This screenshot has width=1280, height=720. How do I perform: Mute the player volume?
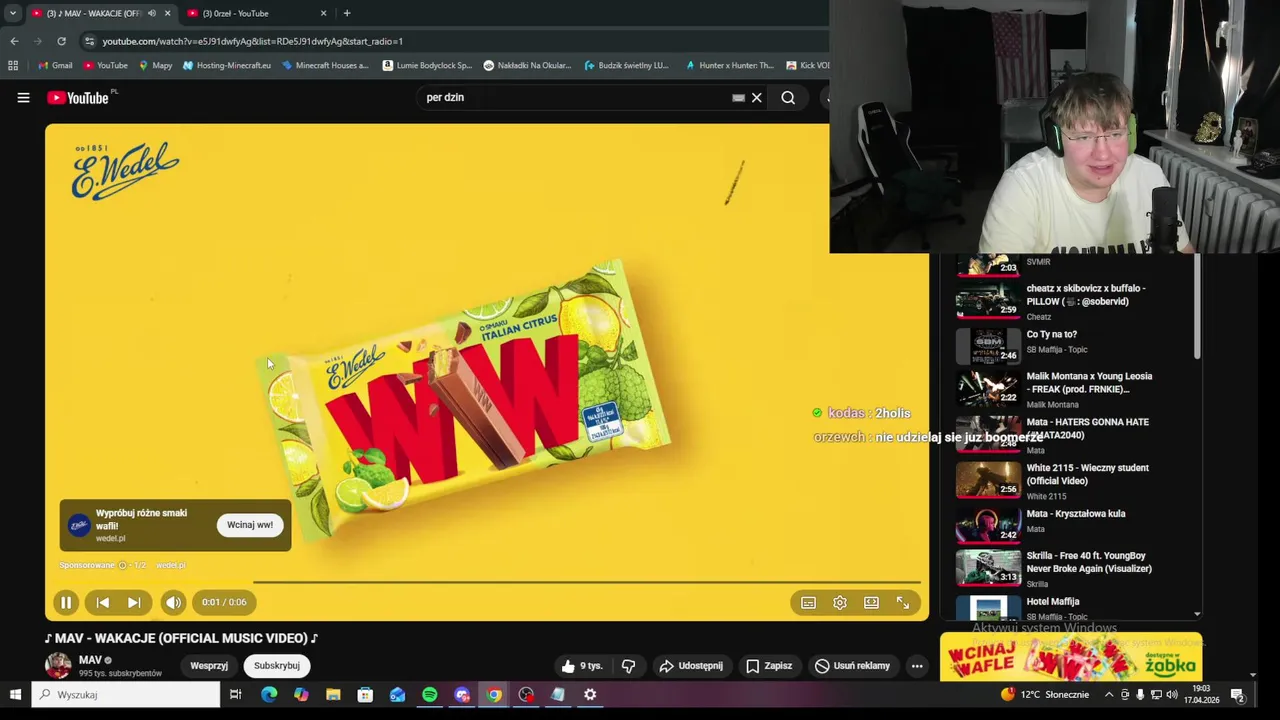point(173,602)
